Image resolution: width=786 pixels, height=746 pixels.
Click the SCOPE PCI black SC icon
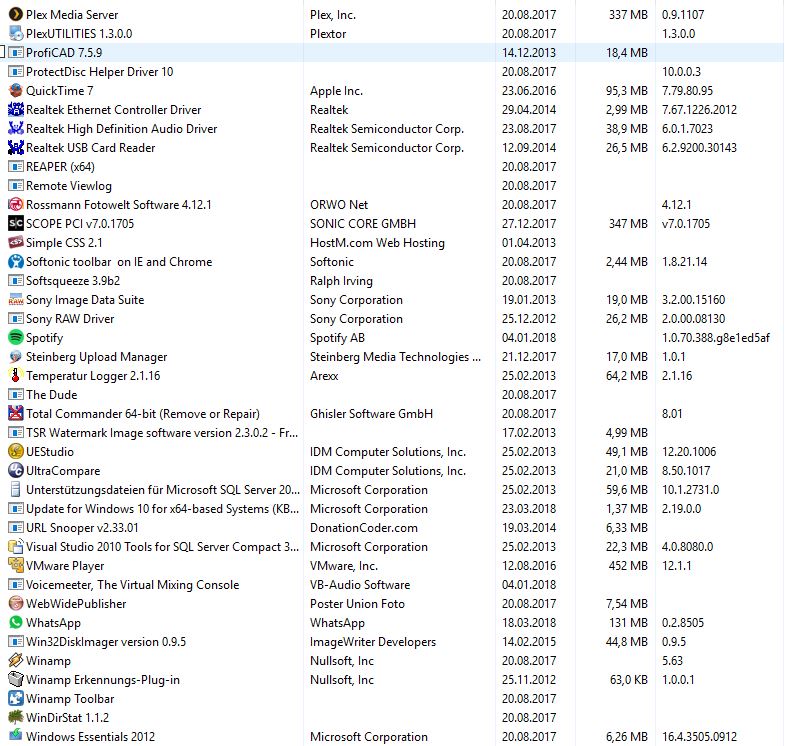pos(16,224)
